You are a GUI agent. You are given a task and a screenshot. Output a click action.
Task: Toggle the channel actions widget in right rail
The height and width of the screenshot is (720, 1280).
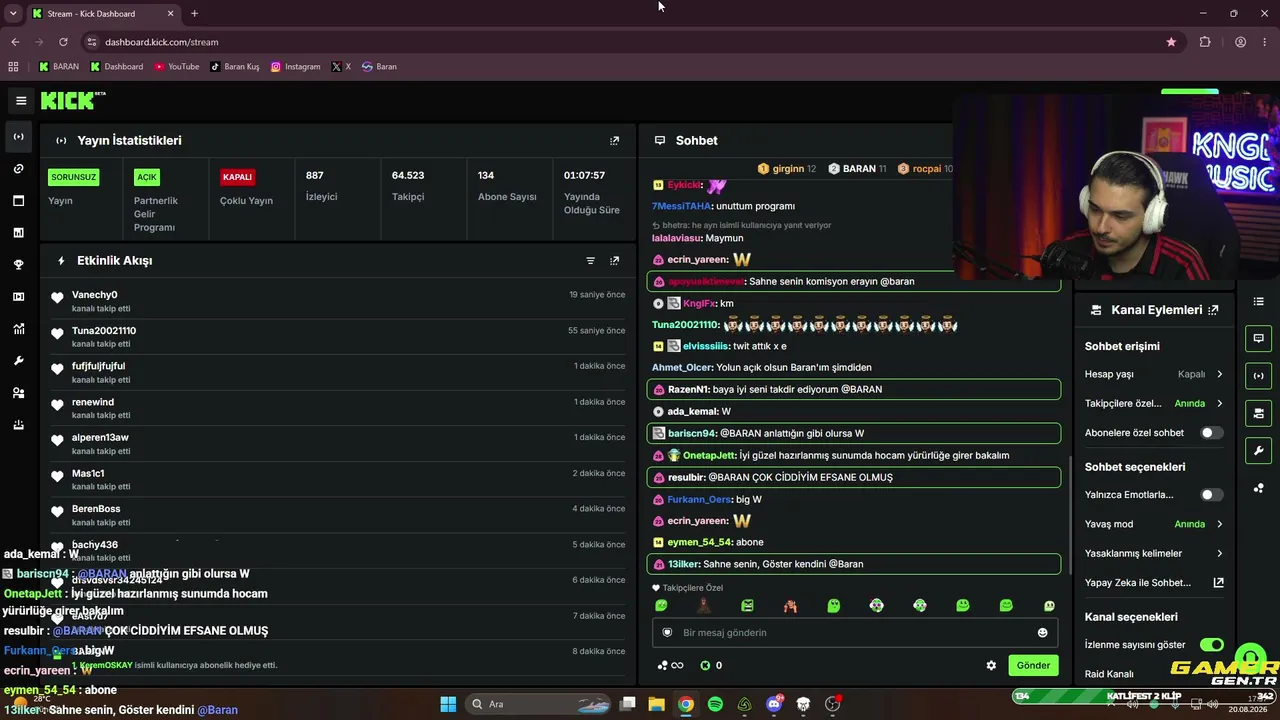[1258, 413]
